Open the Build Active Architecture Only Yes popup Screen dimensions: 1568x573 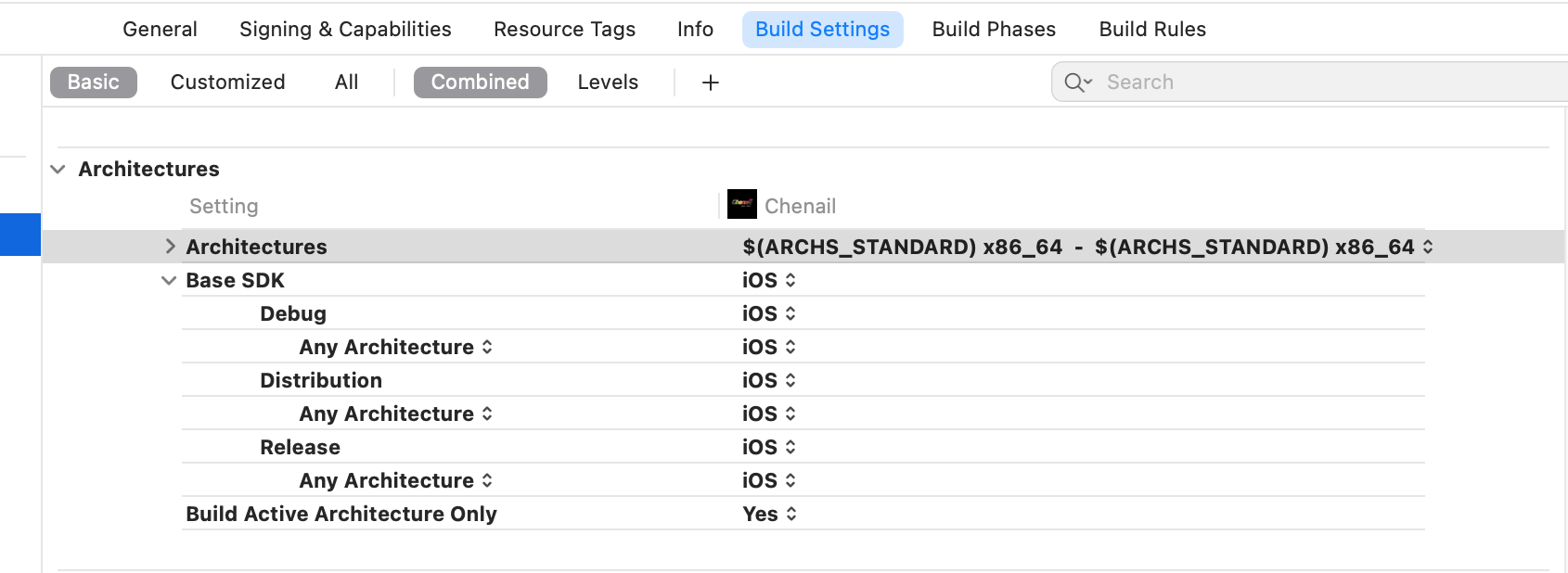pos(769,514)
